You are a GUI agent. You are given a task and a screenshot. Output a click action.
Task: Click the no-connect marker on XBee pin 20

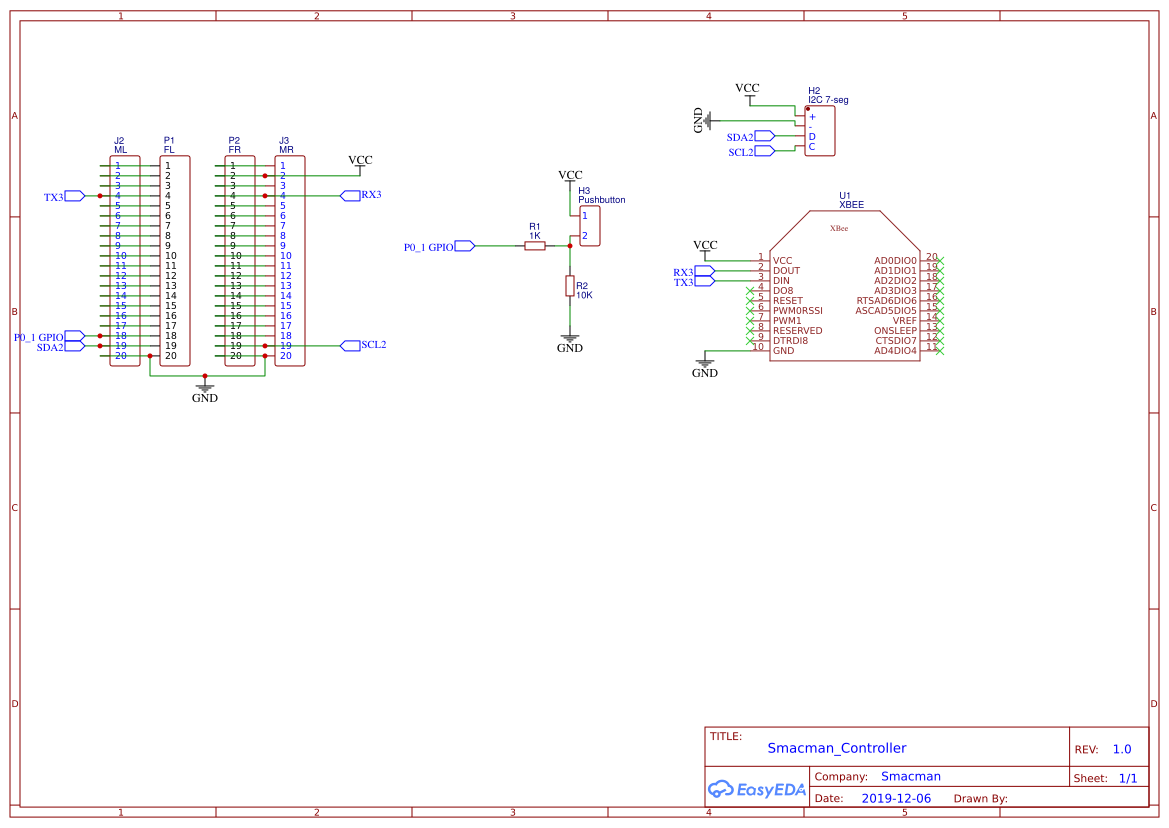(940, 261)
